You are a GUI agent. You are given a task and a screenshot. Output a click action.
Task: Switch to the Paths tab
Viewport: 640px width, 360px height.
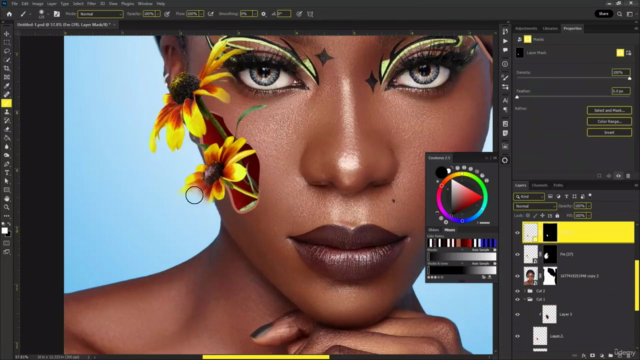(558, 185)
